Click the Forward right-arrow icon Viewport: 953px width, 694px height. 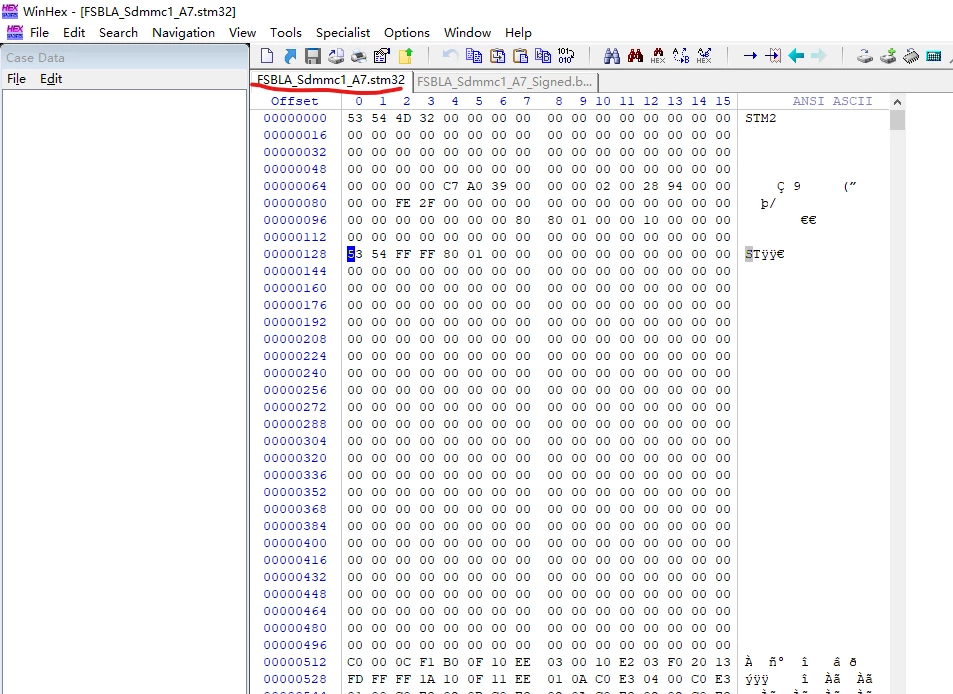click(819, 56)
